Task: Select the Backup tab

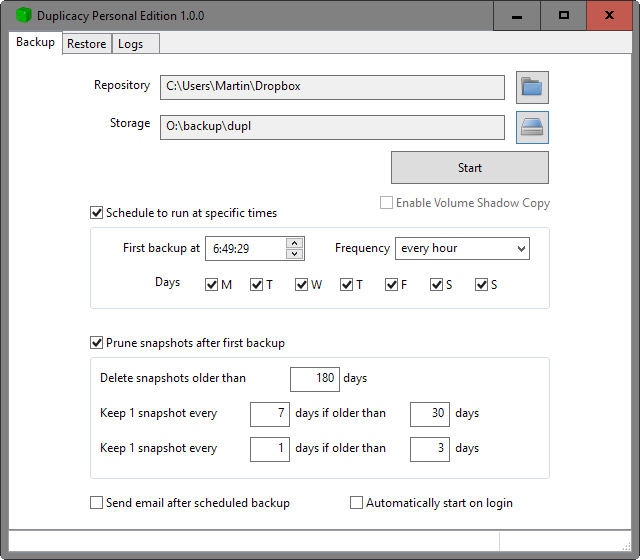Action: coord(36,42)
